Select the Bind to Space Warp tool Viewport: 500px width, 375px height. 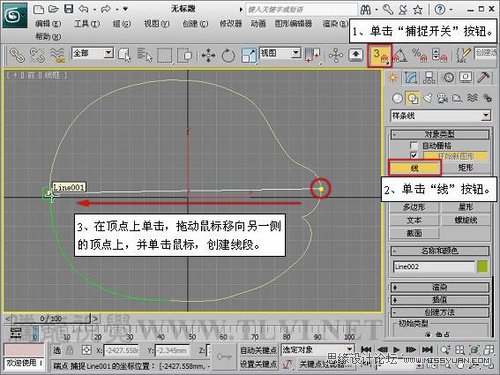click(x=57, y=55)
